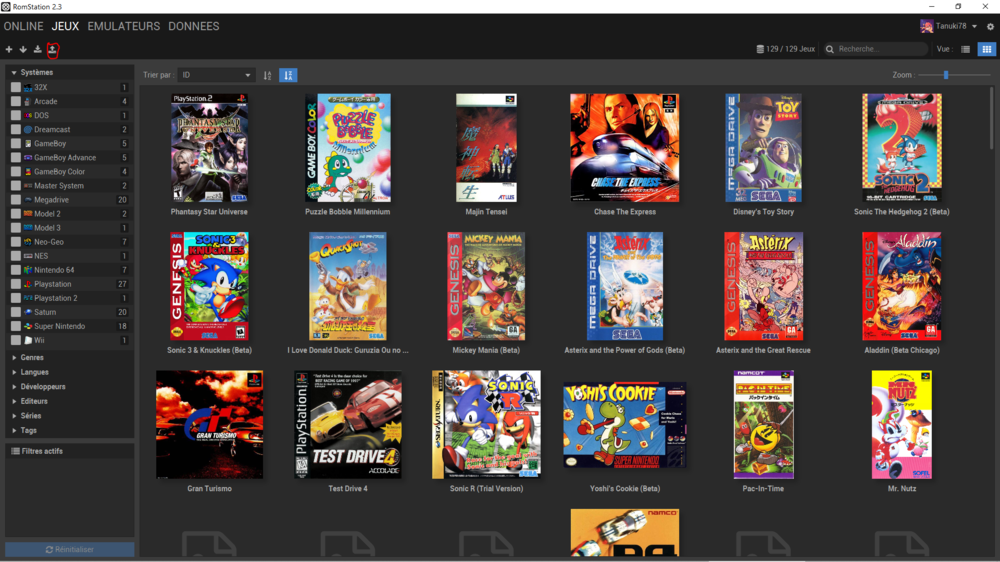The height and width of the screenshot is (562, 1000).
Task: Click the plus icon to add a game
Action: [9, 49]
